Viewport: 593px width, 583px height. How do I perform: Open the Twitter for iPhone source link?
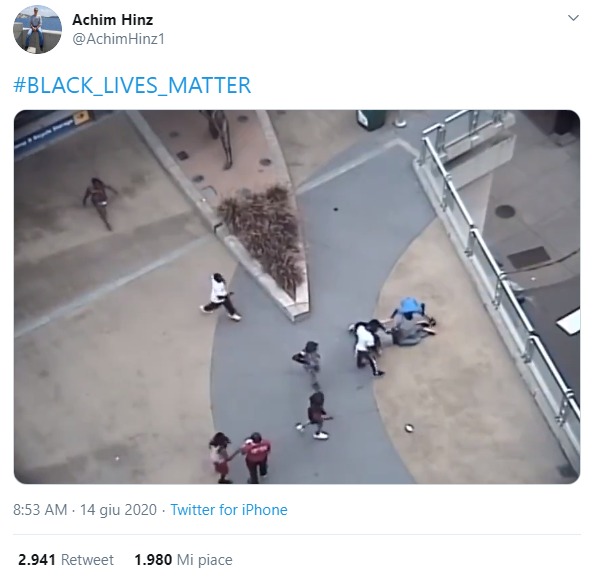click(229, 510)
